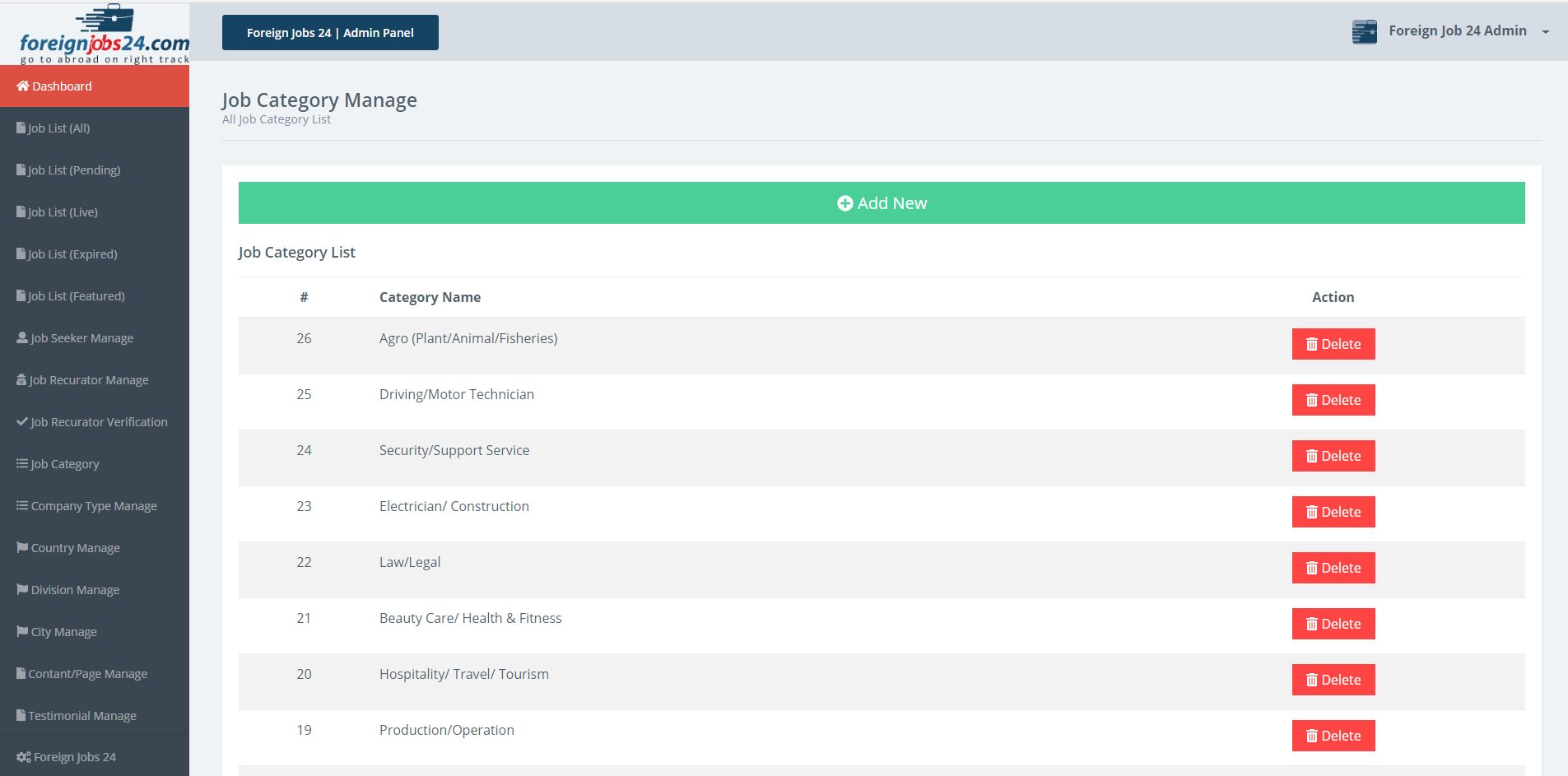Click the Category Name column header

pyautogui.click(x=430, y=297)
